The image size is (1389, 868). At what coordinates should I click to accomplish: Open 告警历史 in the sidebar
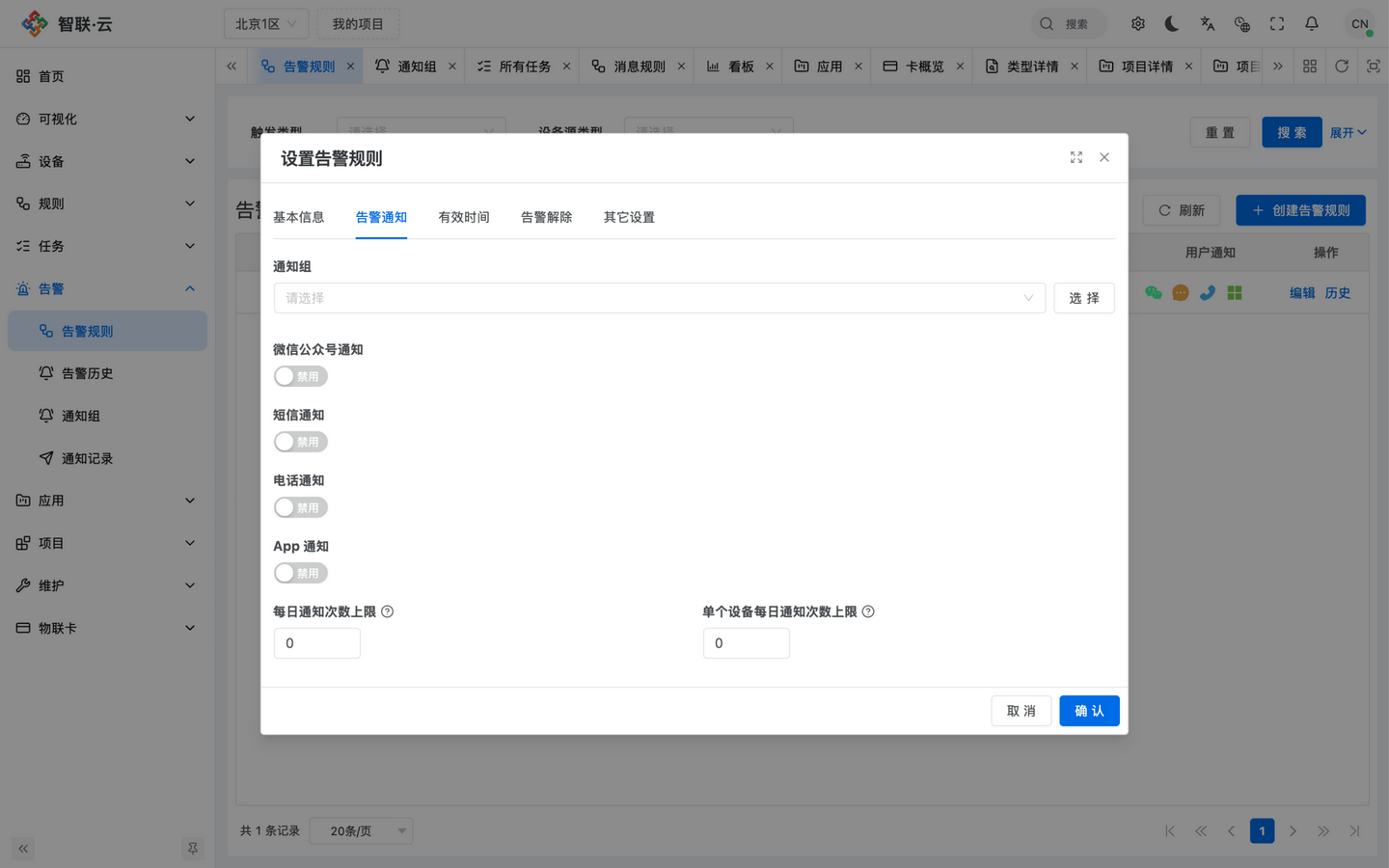click(x=108, y=373)
